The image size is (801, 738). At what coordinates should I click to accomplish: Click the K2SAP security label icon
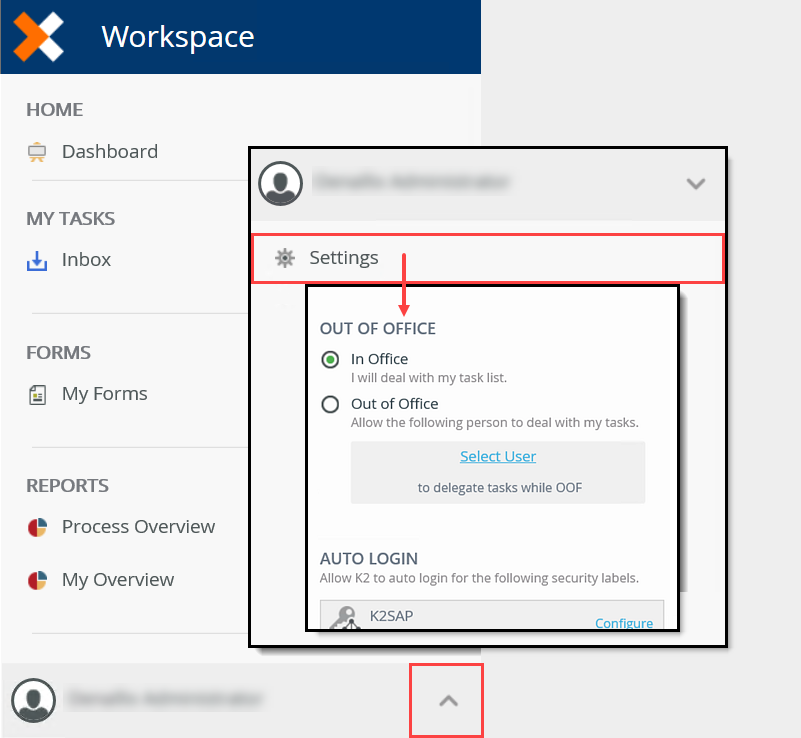click(343, 615)
